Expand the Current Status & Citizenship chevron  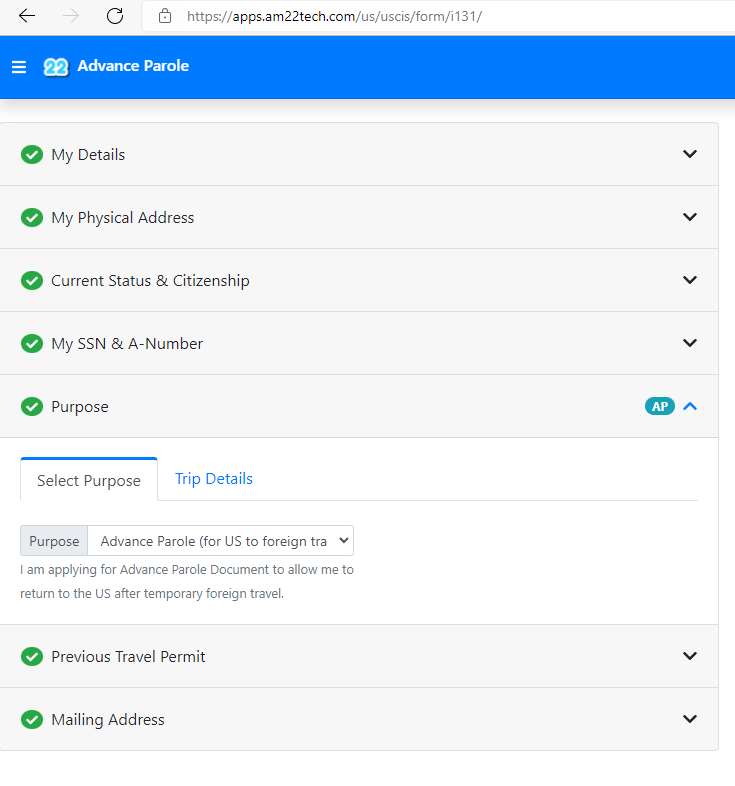point(690,280)
